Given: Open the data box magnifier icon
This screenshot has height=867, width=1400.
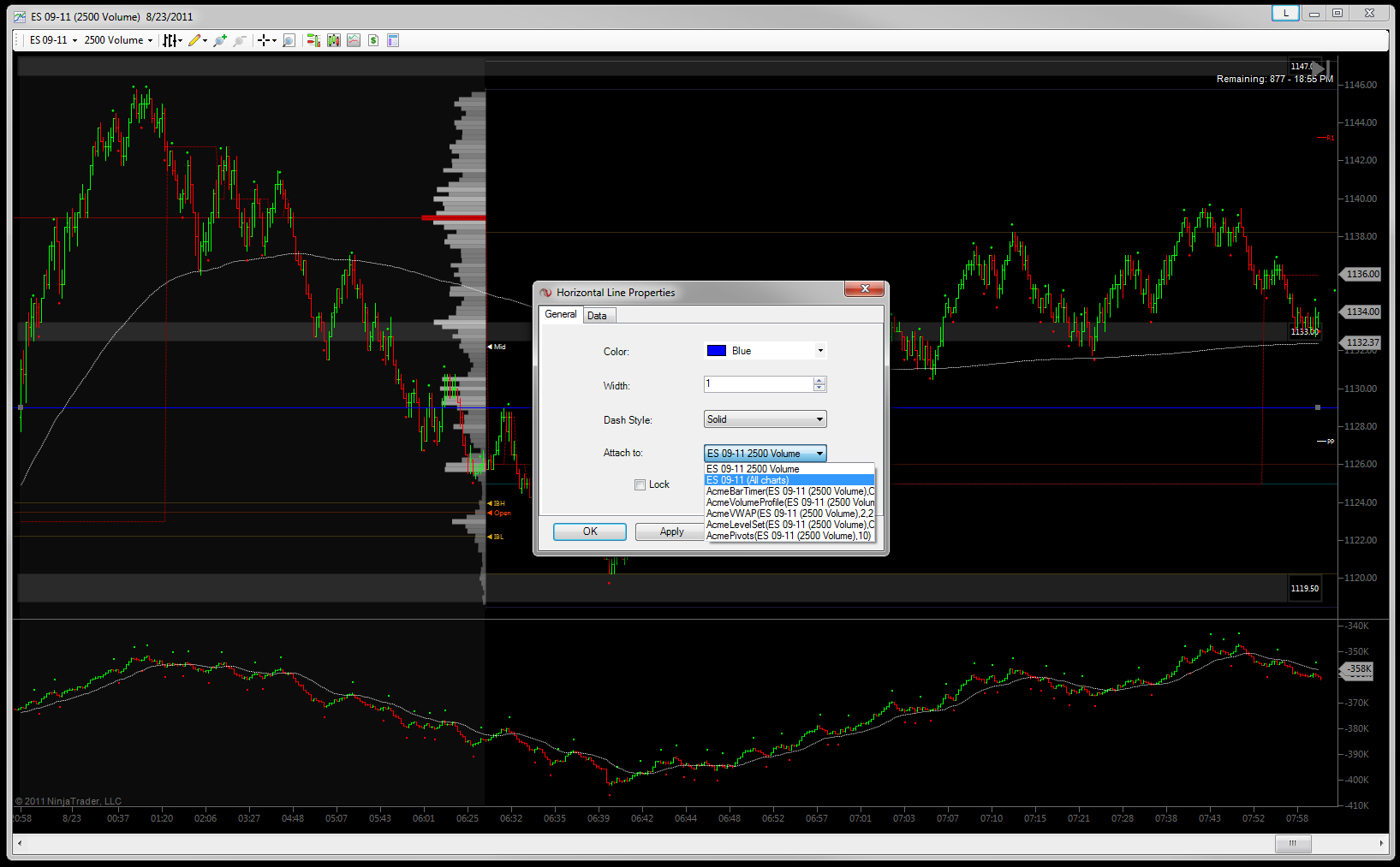Looking at the screenshot, I should click(x=289, y=40).
